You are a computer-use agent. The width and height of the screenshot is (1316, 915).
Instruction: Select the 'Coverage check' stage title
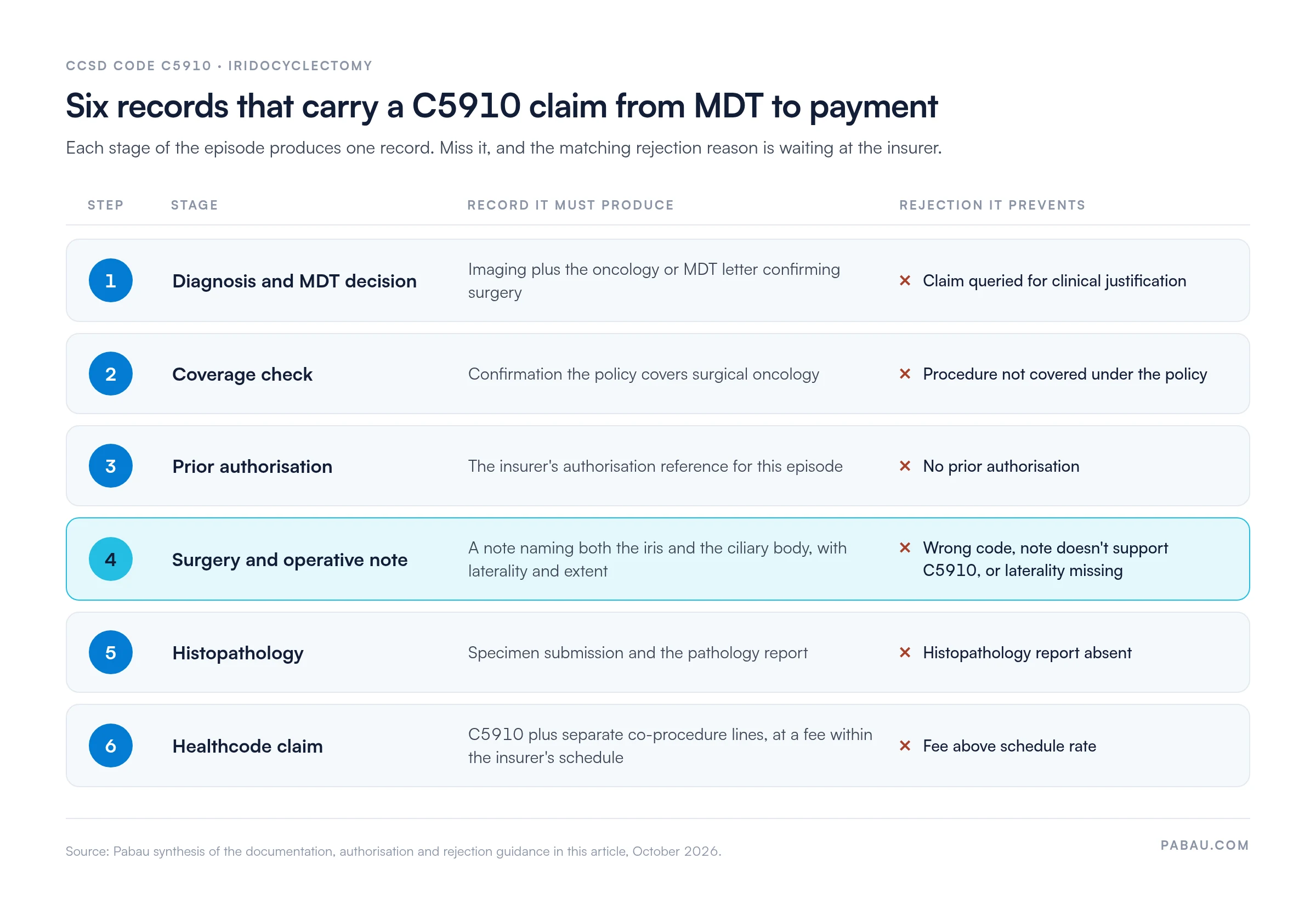click(242, 374)
